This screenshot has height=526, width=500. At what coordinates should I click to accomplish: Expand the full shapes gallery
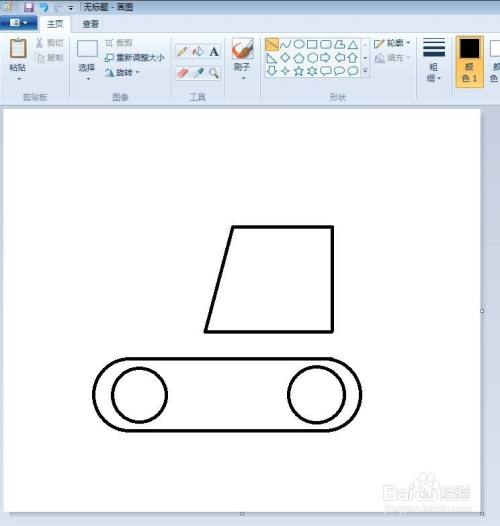tap(365, 71)
